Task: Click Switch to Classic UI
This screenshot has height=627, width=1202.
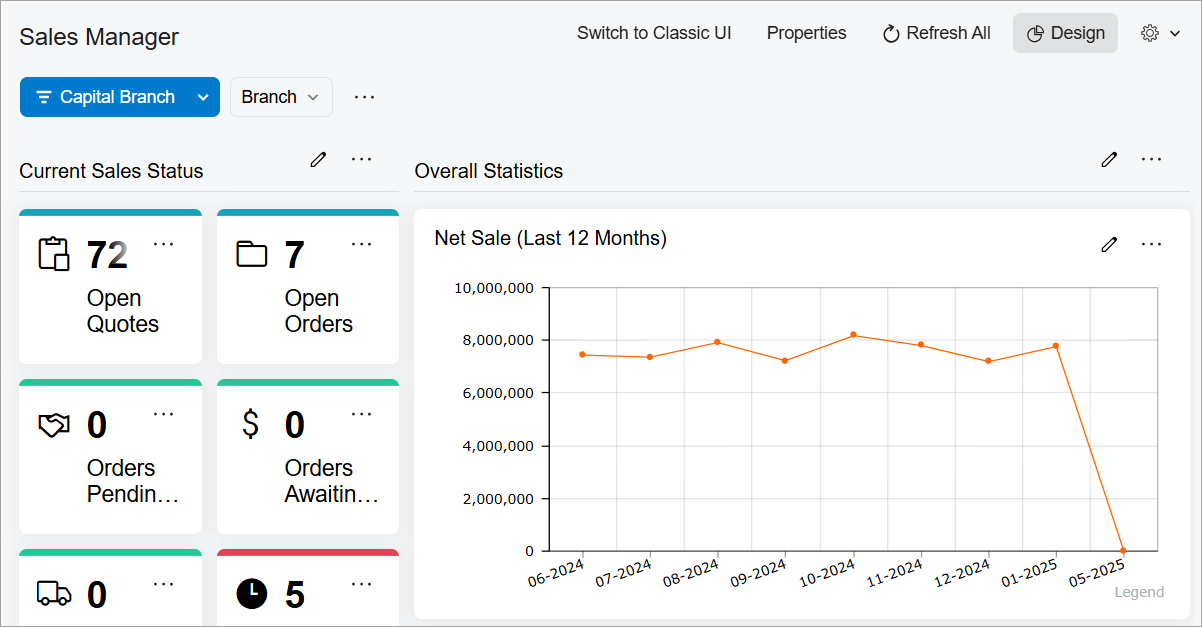Action: (654, 33)
